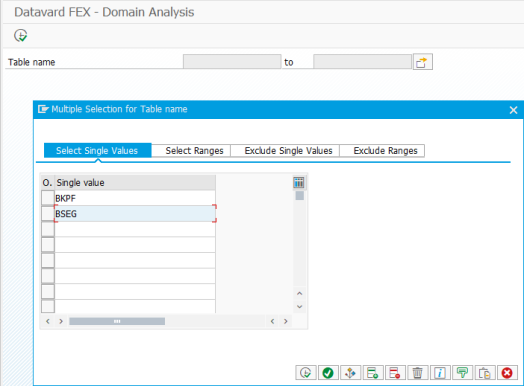Click the horizontal scrollbar thumb under the table
Viewport: 524px width, 386px height.
click(117, 321)
